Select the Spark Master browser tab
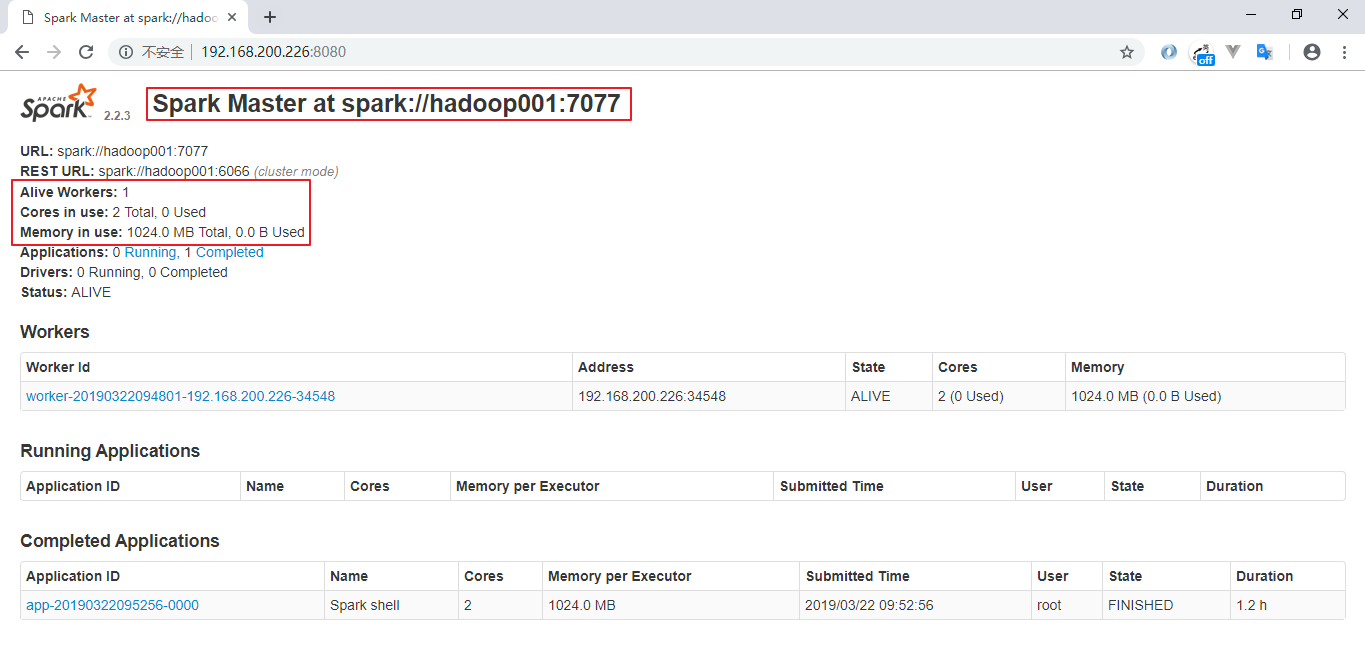Viewport: 1365px width, 657px height. pyautogui.click(x=125, y=17)
